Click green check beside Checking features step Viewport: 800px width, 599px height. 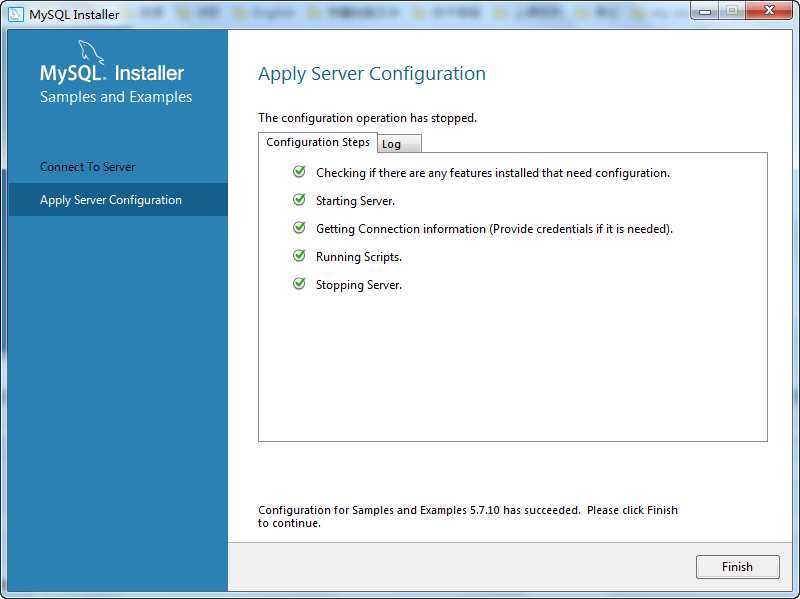pos(299,172)
